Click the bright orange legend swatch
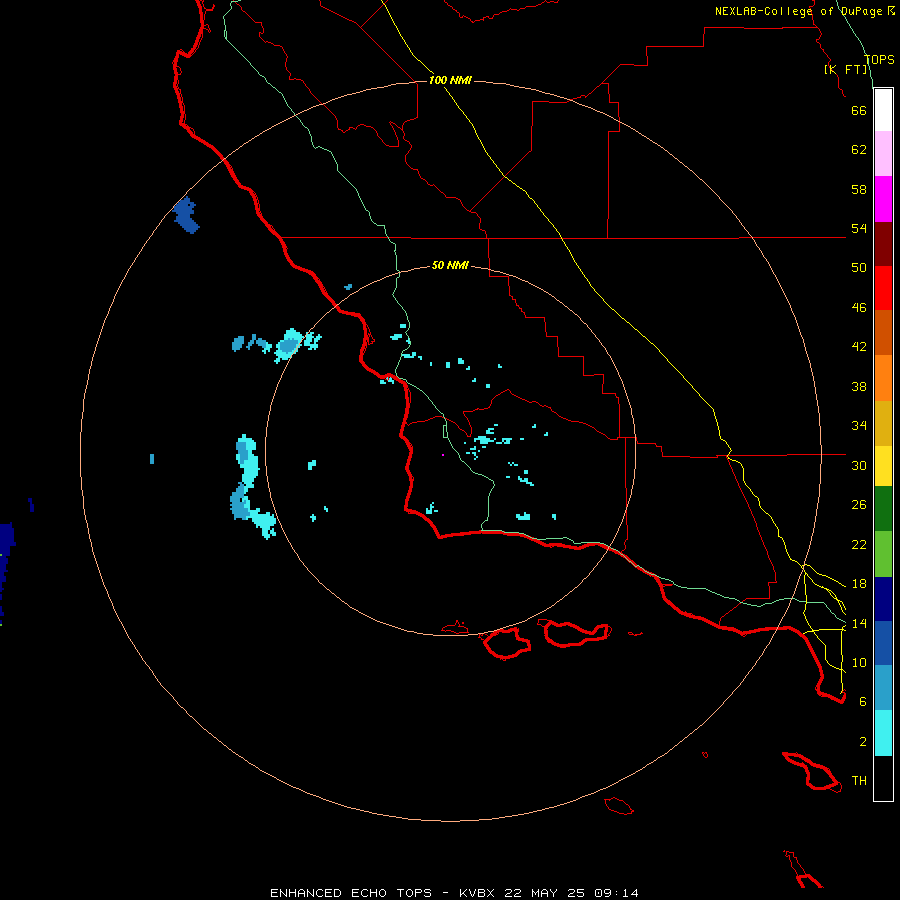This screenshot has height=900, width=900. [x=883, y=378]
